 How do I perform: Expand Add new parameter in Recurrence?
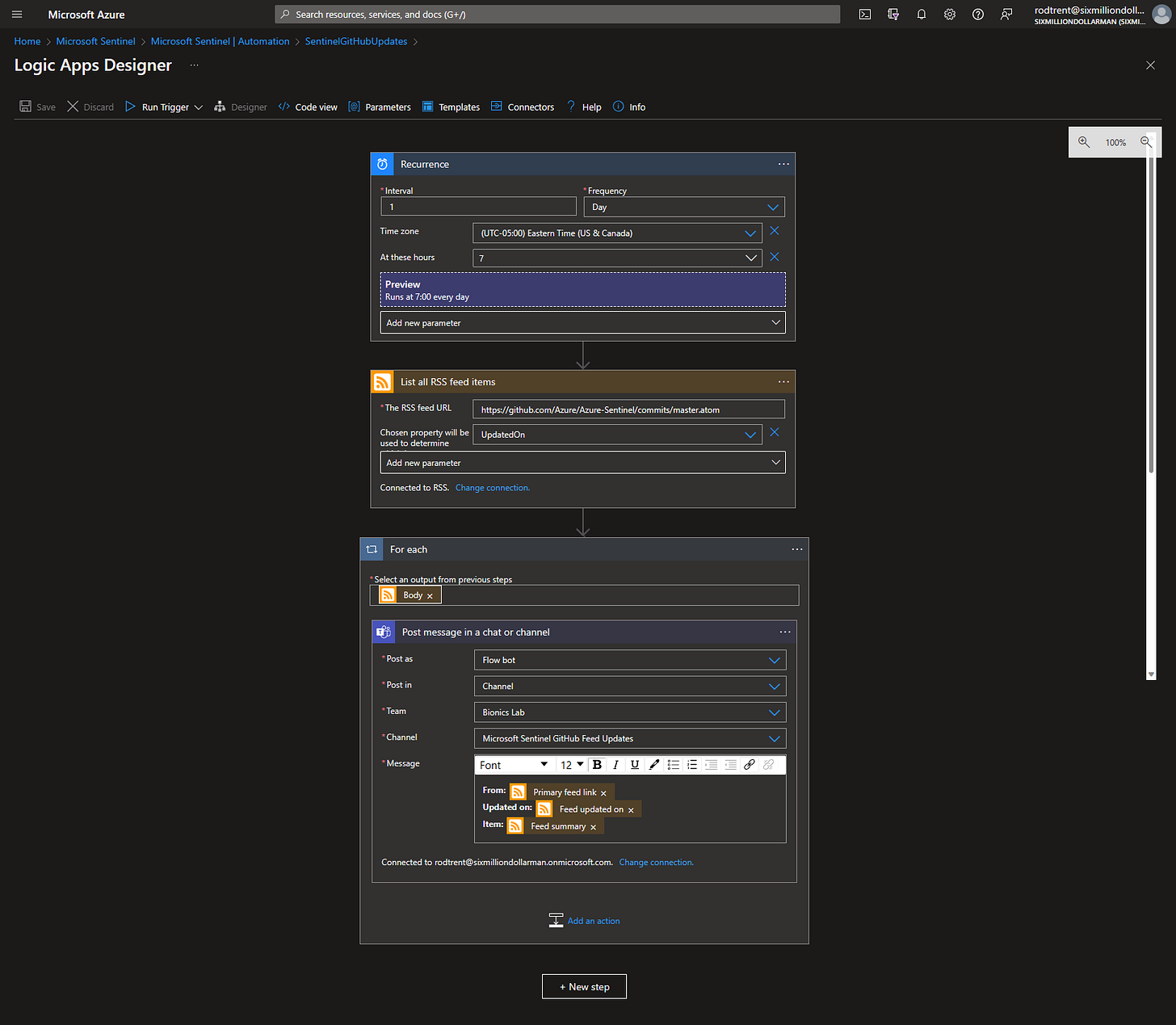[582, 322]
